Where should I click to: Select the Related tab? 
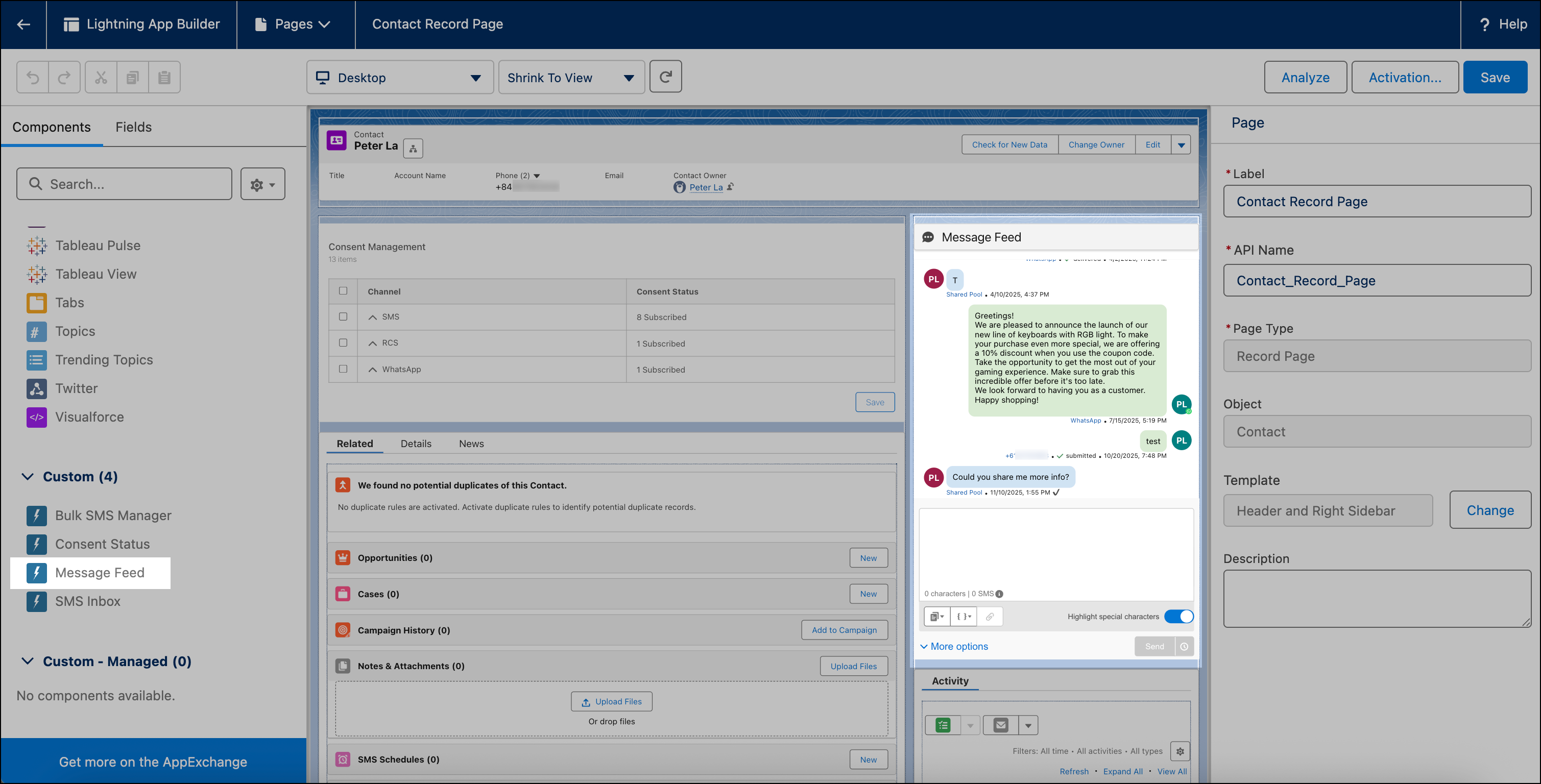tap(355, 444)
